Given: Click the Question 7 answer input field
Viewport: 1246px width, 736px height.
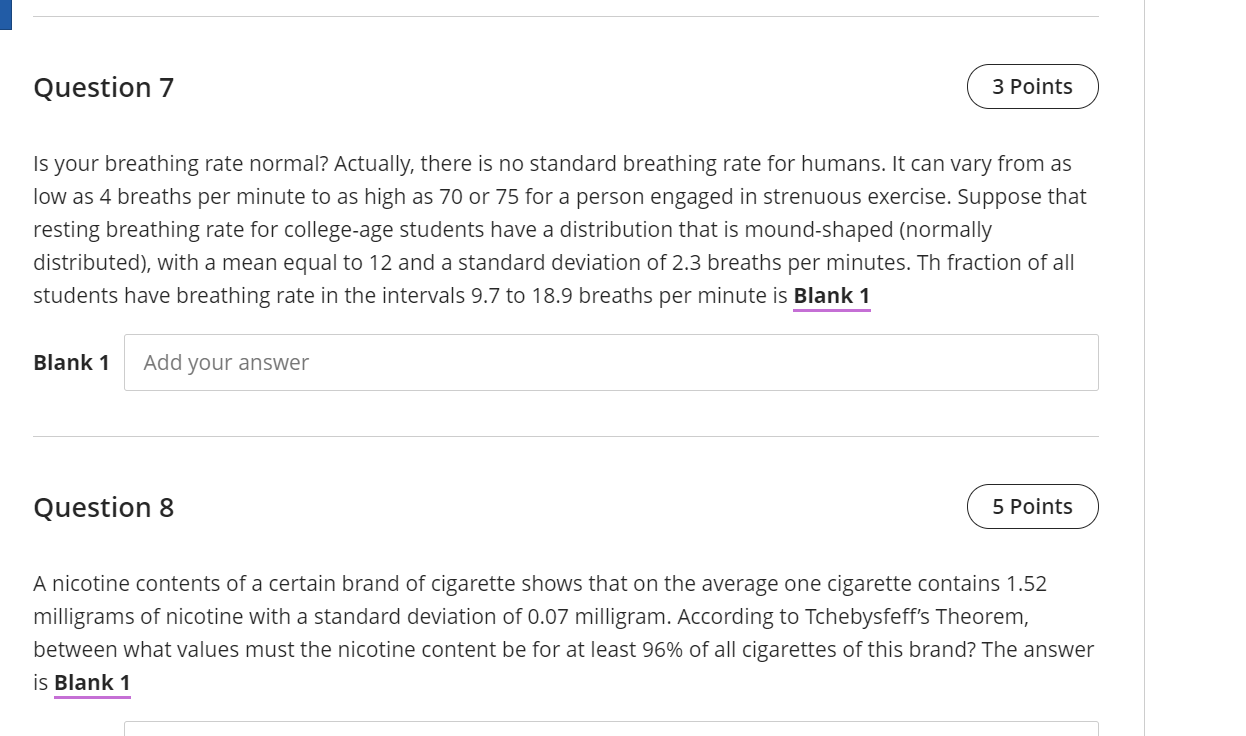Looking at the screenshot, I should (x=611, y=362).
